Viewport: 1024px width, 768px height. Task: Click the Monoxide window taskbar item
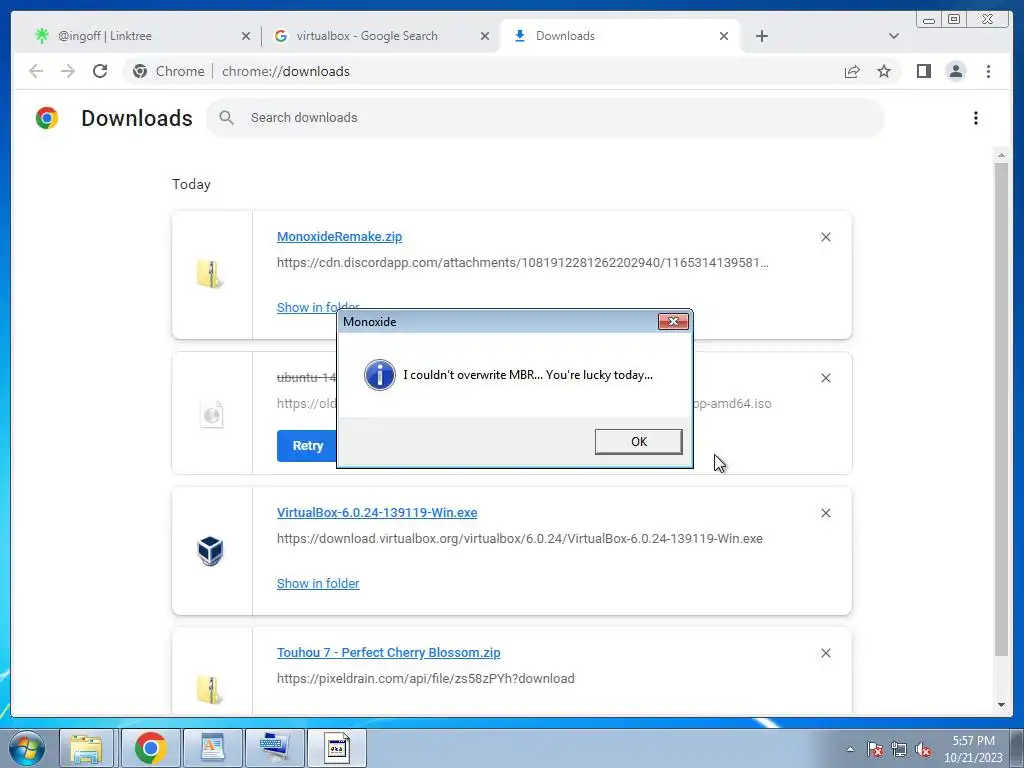337,748
